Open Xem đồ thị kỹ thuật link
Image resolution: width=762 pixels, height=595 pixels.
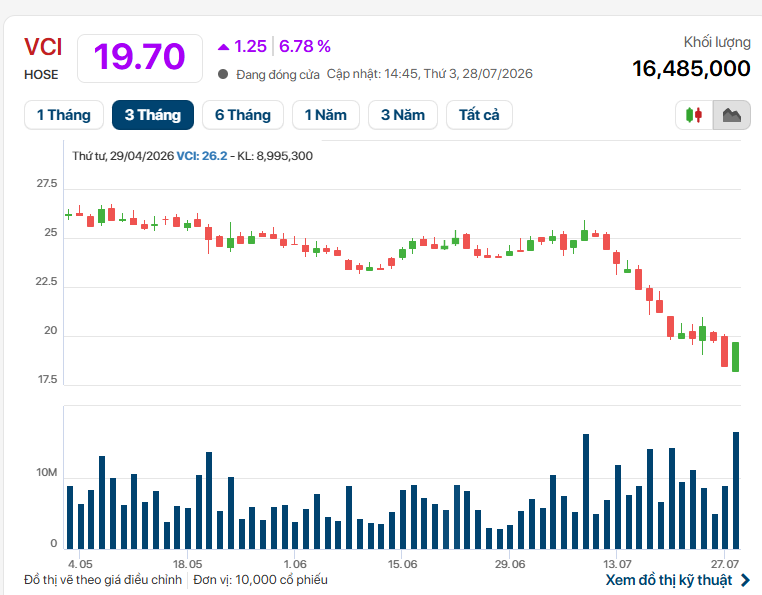pyautogui.click(x=669, y=580)
